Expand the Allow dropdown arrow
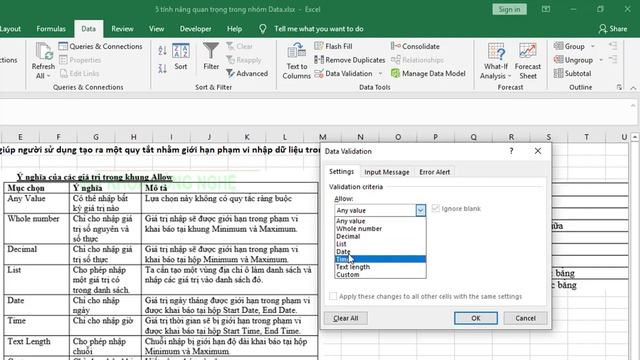 point(420,210)
